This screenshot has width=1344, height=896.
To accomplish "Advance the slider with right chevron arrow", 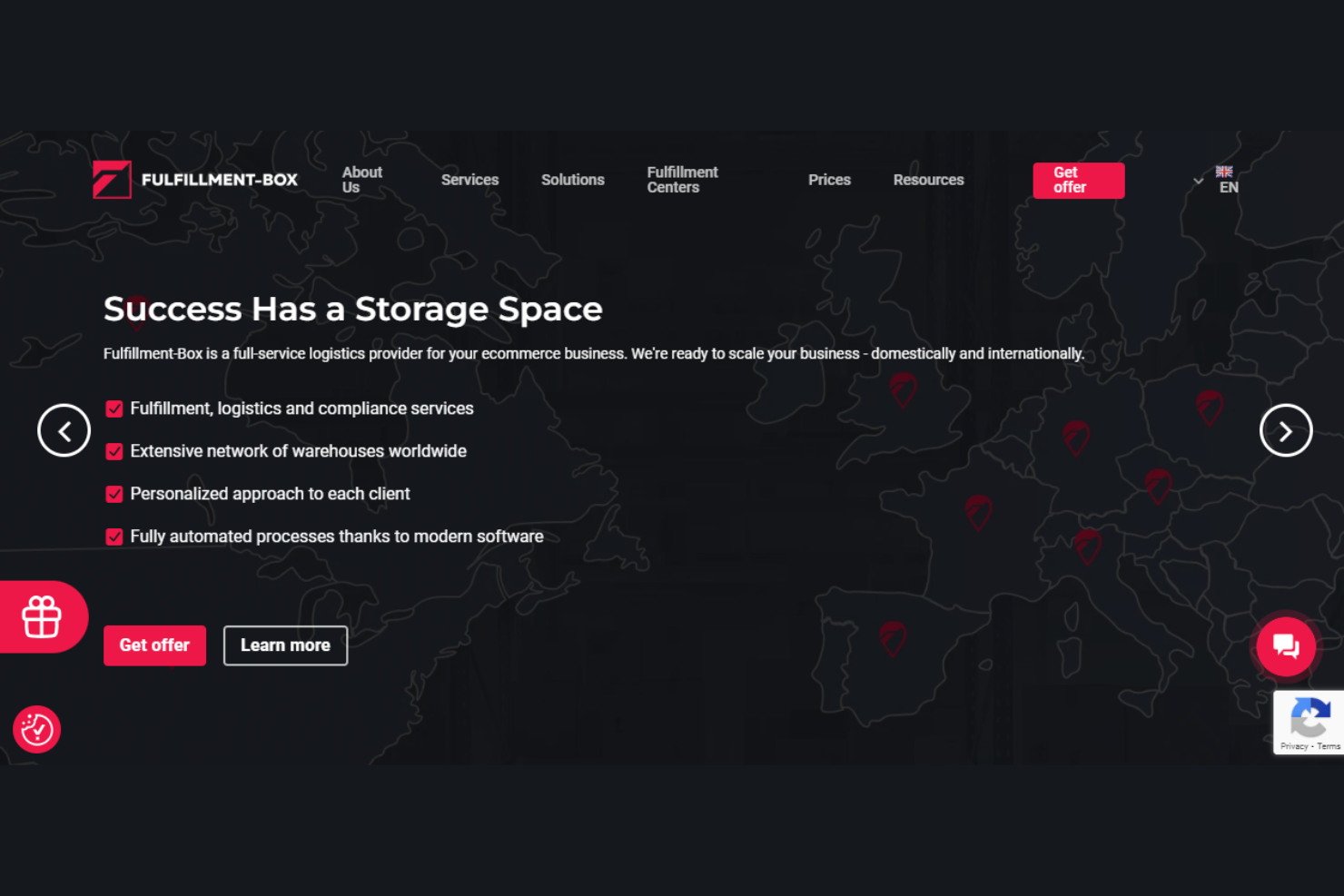I will [1286, 430].
